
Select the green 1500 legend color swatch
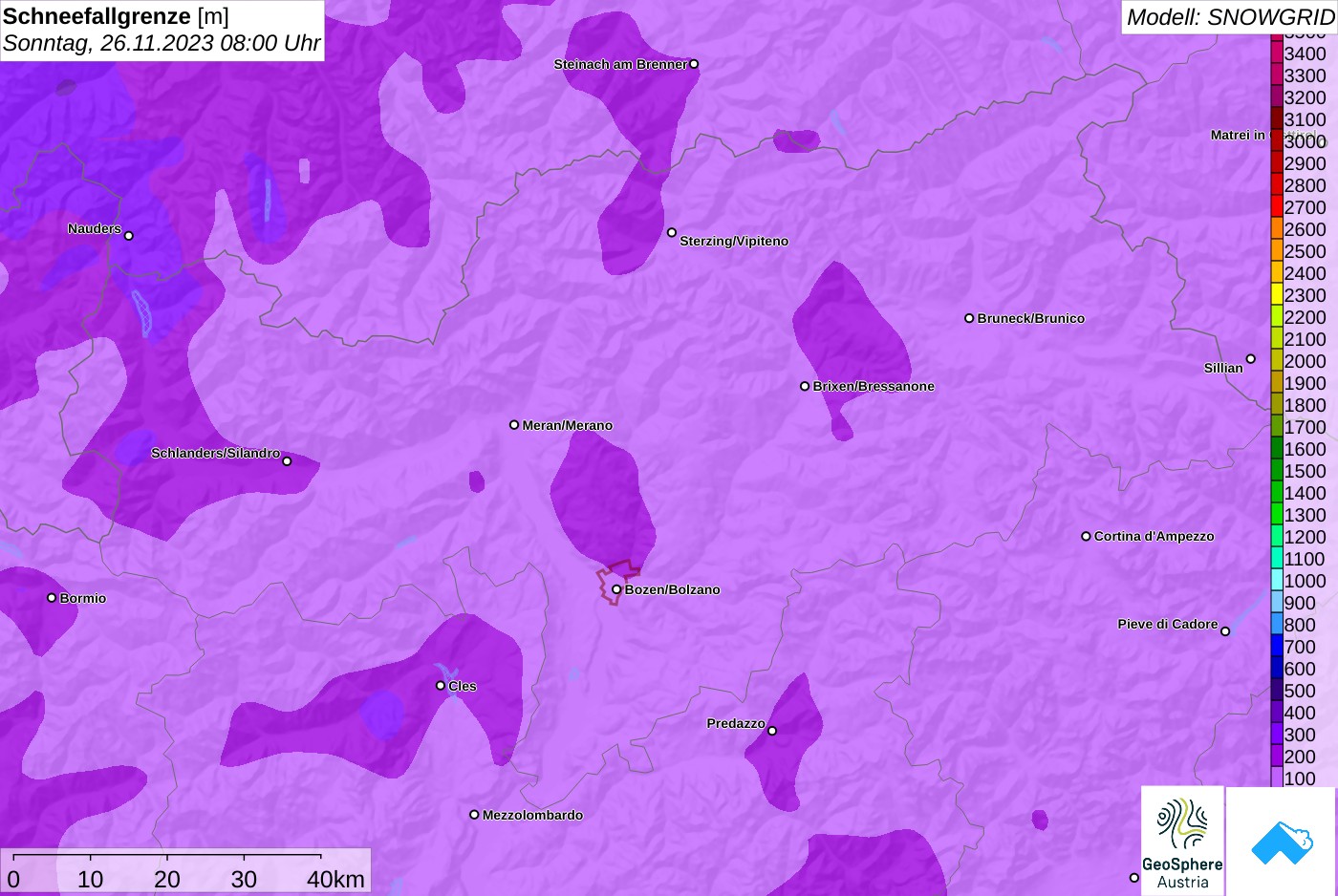click(1277, 471)
